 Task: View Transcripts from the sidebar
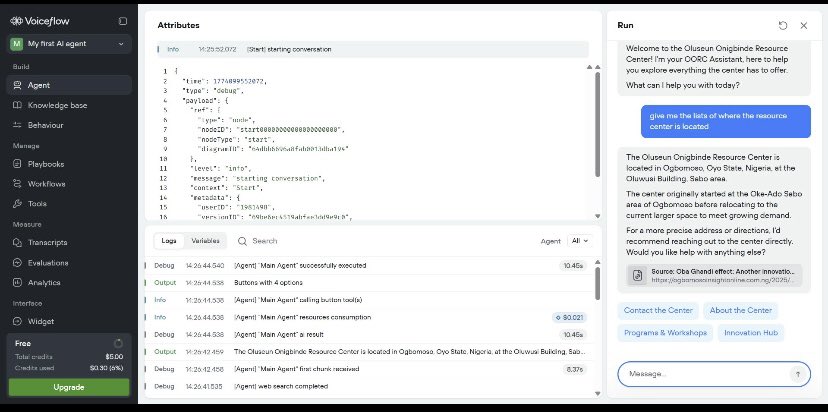click(x=48, y=243)
